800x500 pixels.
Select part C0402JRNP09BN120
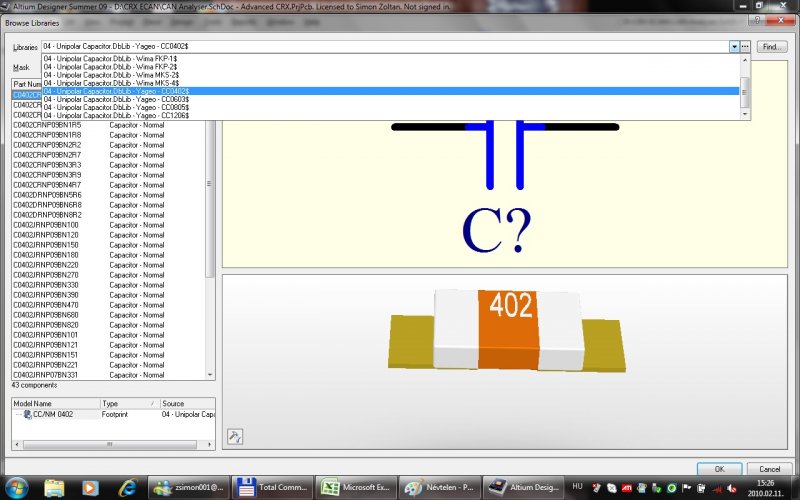click(x=108, y=235)
